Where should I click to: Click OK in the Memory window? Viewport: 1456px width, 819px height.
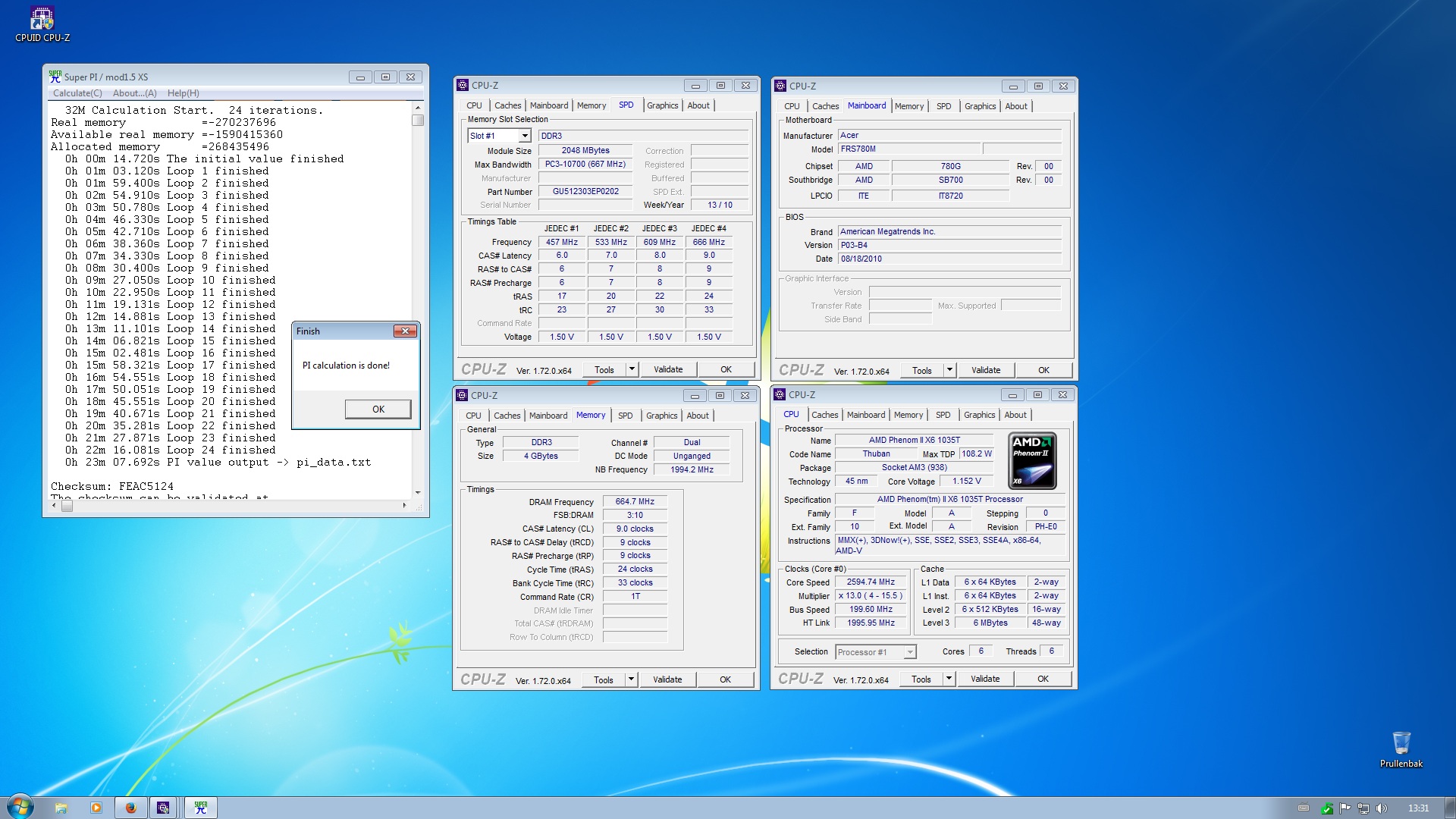pos(725,679)
